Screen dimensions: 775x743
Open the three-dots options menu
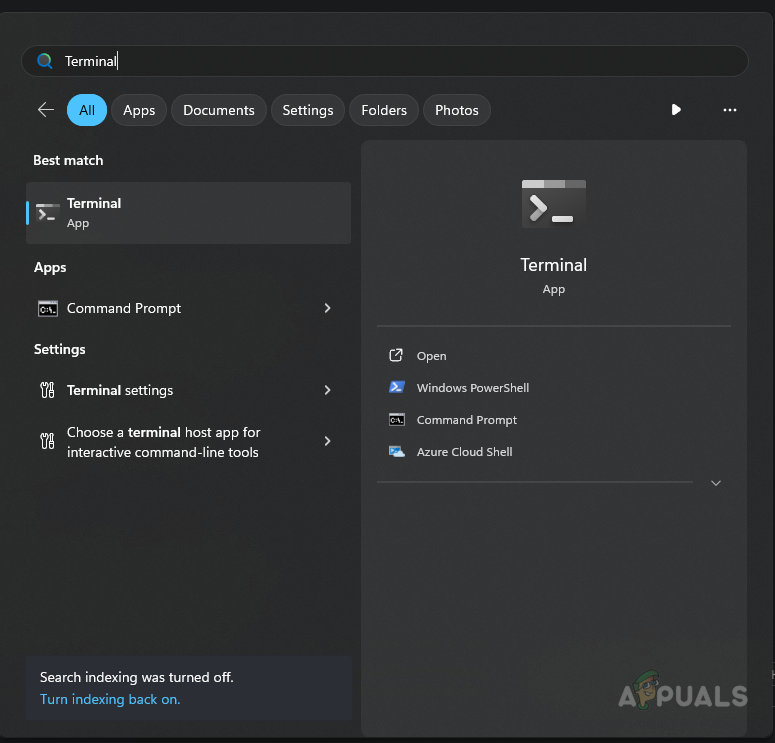(730, 110)
